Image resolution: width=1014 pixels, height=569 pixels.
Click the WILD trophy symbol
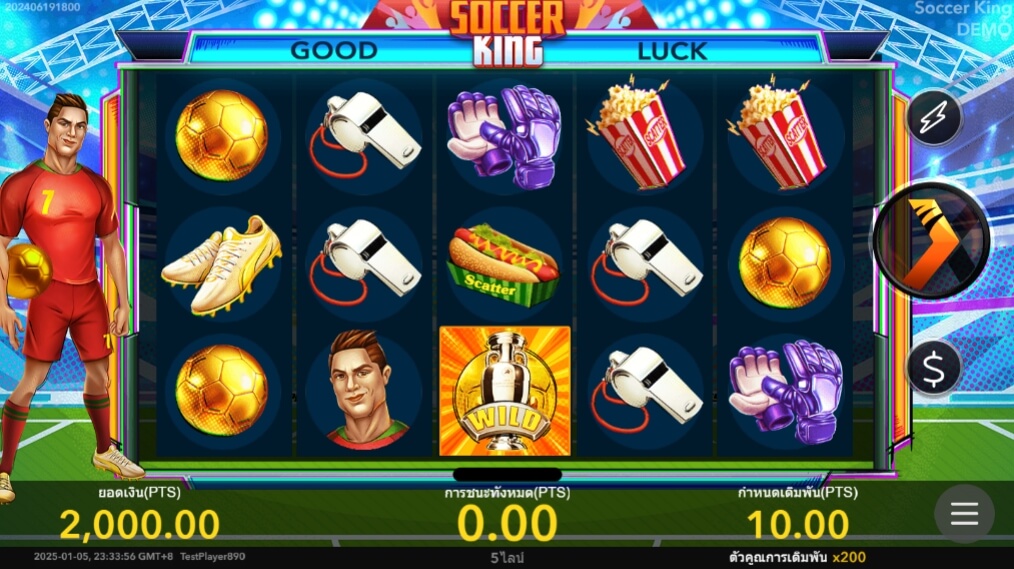[505, 391]
